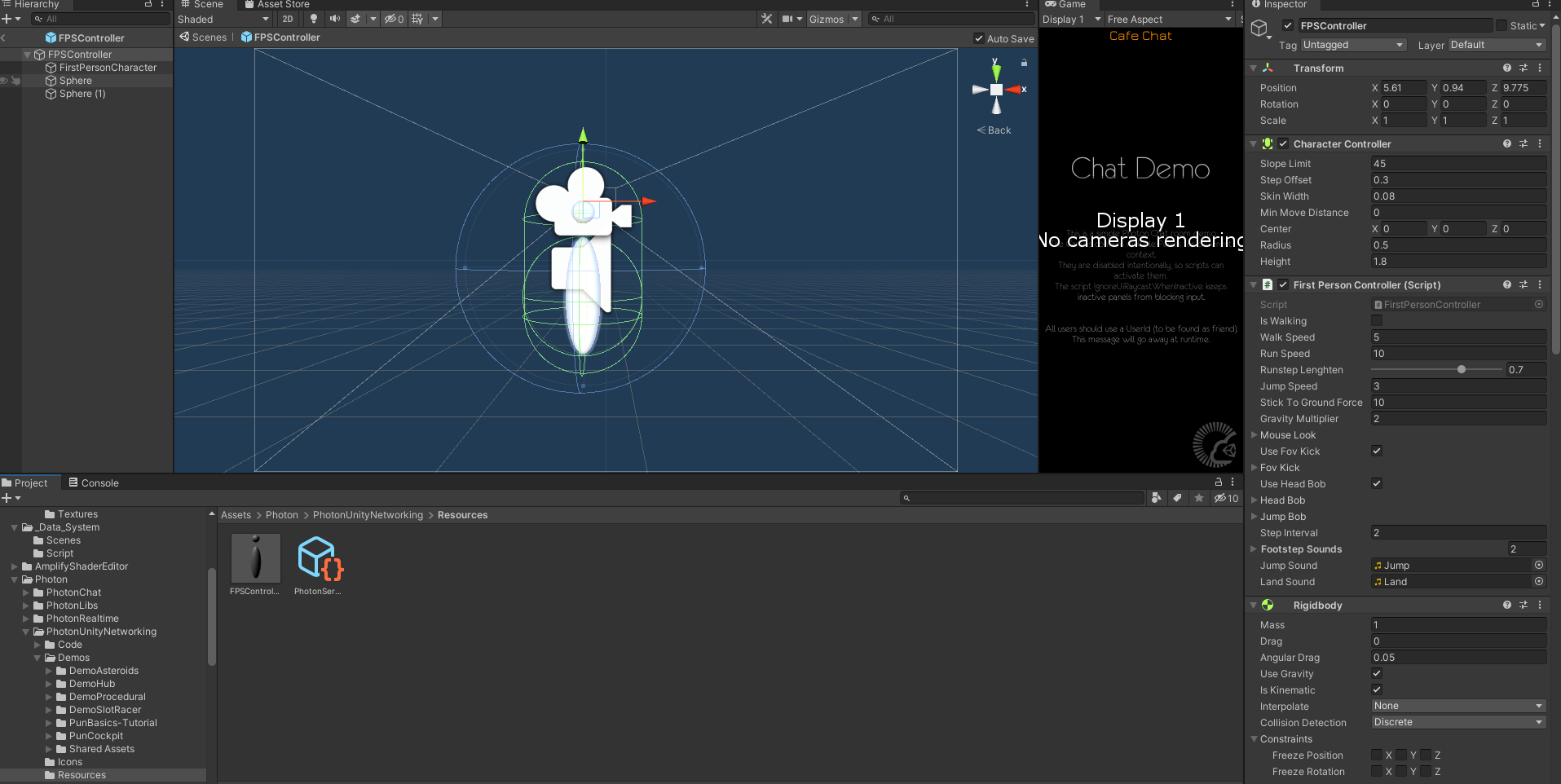Expand the Mouse Look section
This screenshot has height=784, width=1561.
click(1255, 435)
